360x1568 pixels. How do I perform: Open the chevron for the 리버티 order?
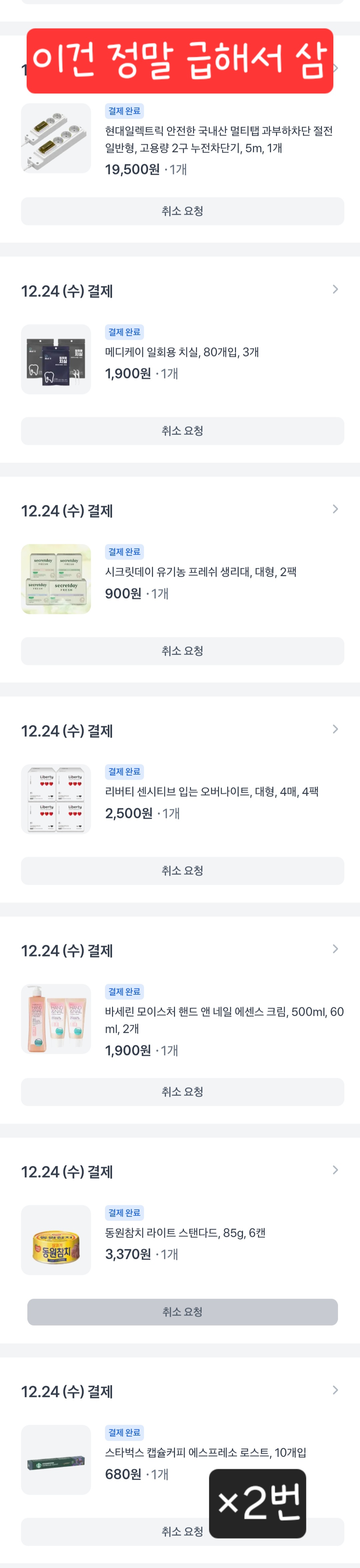pyautogui.click(x=335, y=729)
